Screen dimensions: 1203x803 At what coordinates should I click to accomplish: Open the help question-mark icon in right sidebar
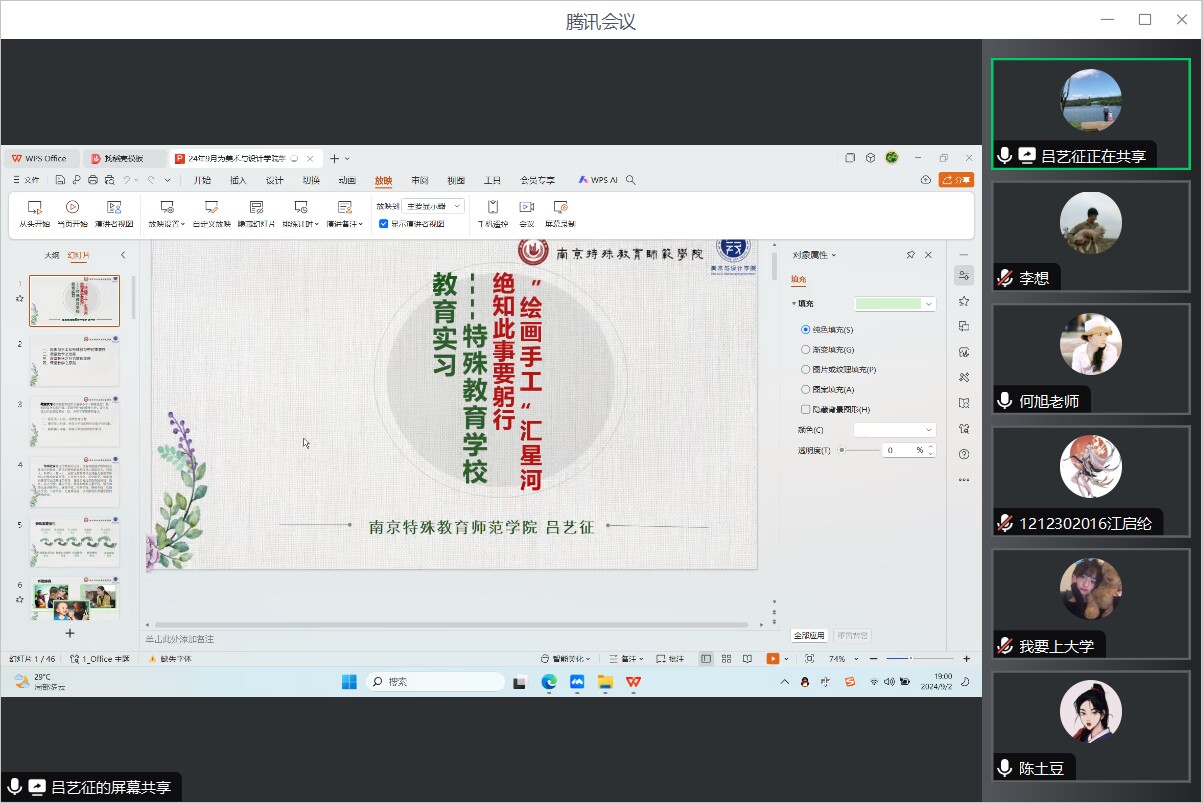click(964, 454)
